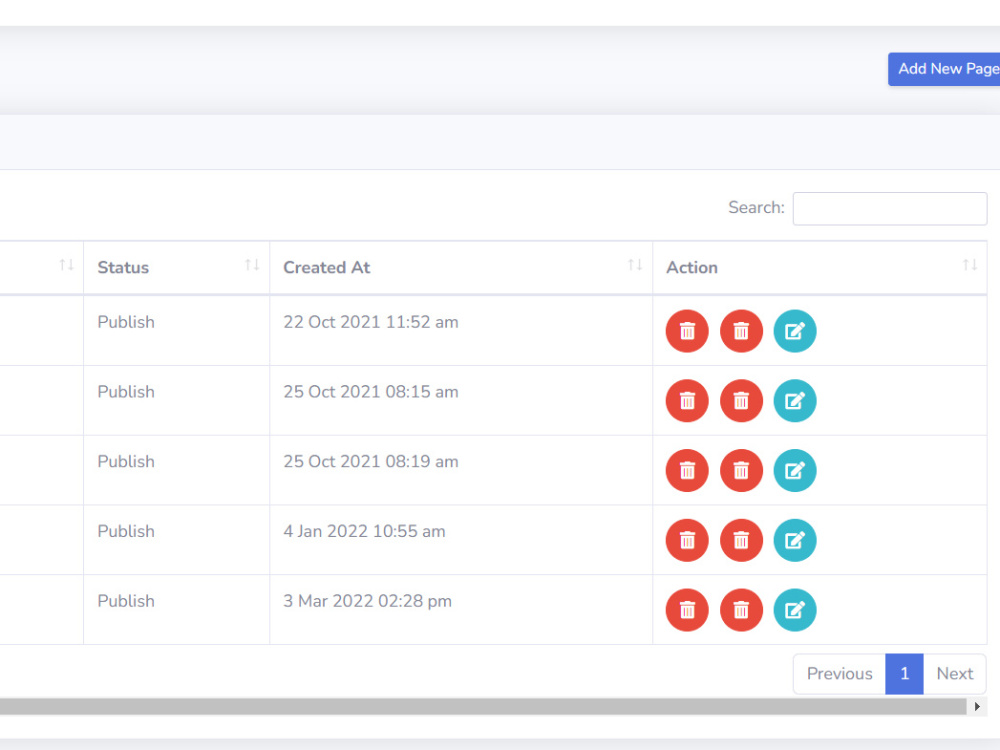Click Publish status in 08:19 am row

(126, 461)
